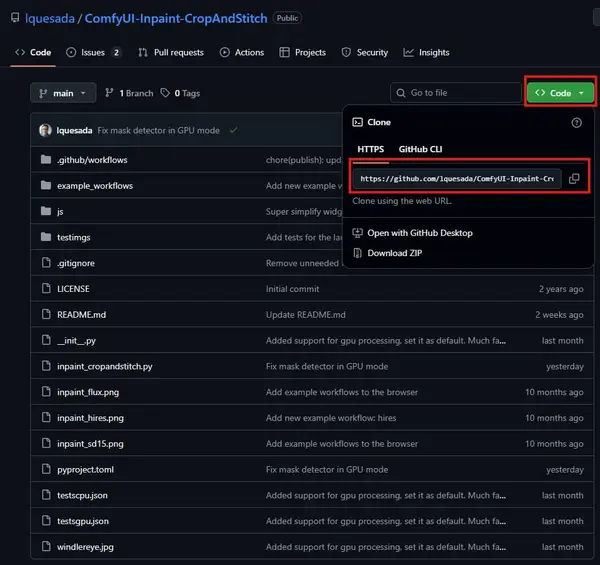This screenshot has height=565, width=600.
Task: Copy the HTTPS clone URL to clipboard
Action: click(x=574, y=179)
